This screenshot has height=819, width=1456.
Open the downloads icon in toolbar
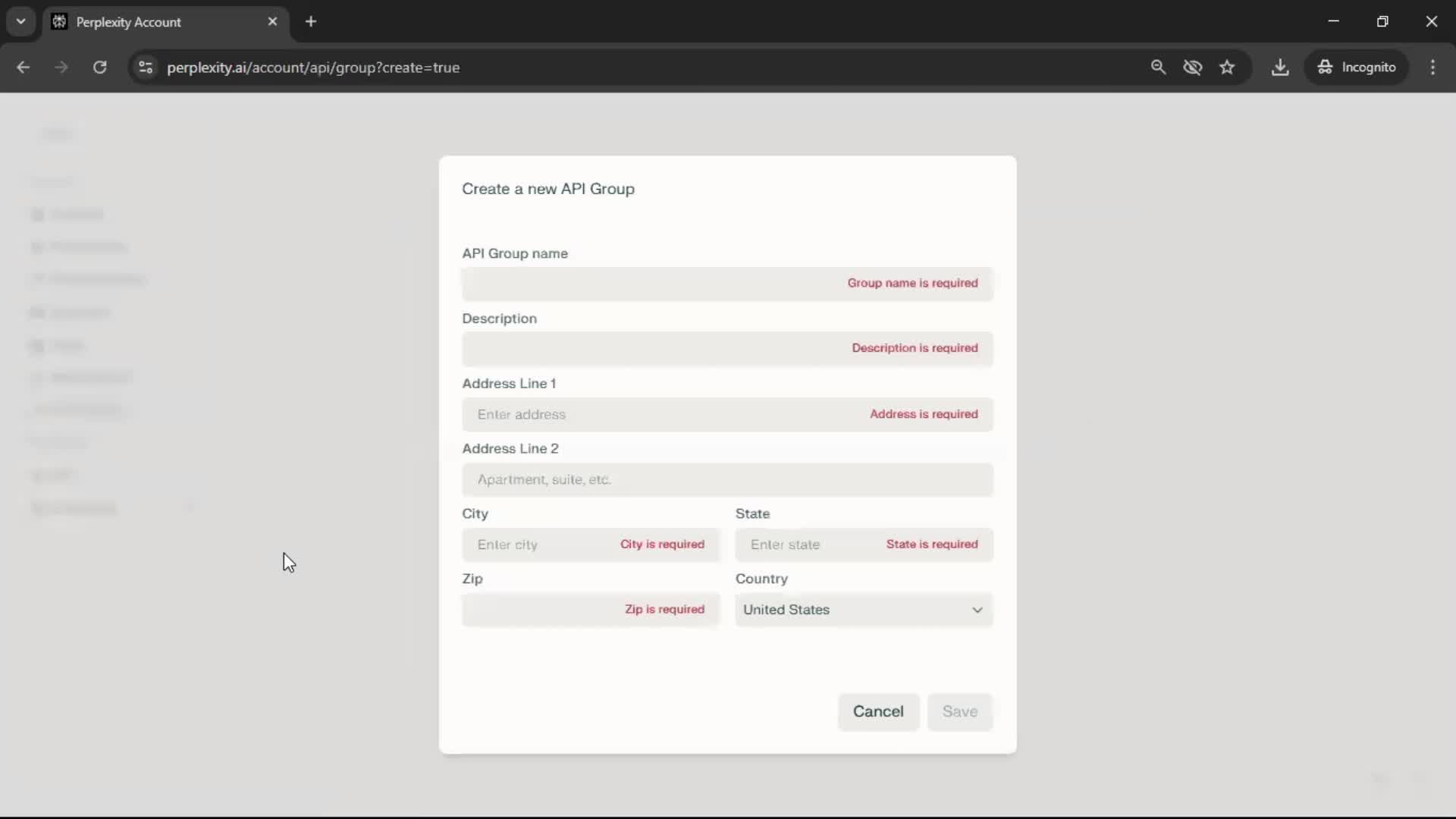[1280, 67]
